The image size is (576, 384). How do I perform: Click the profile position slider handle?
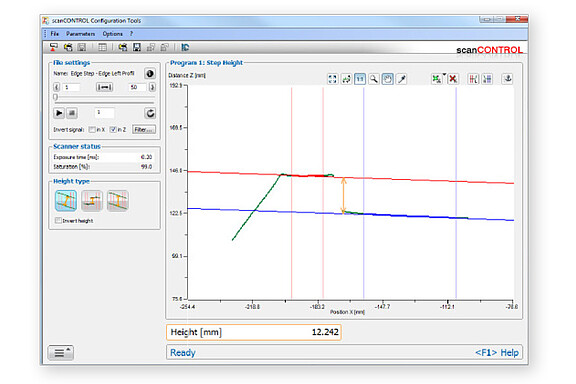click(x=55, y=97)
